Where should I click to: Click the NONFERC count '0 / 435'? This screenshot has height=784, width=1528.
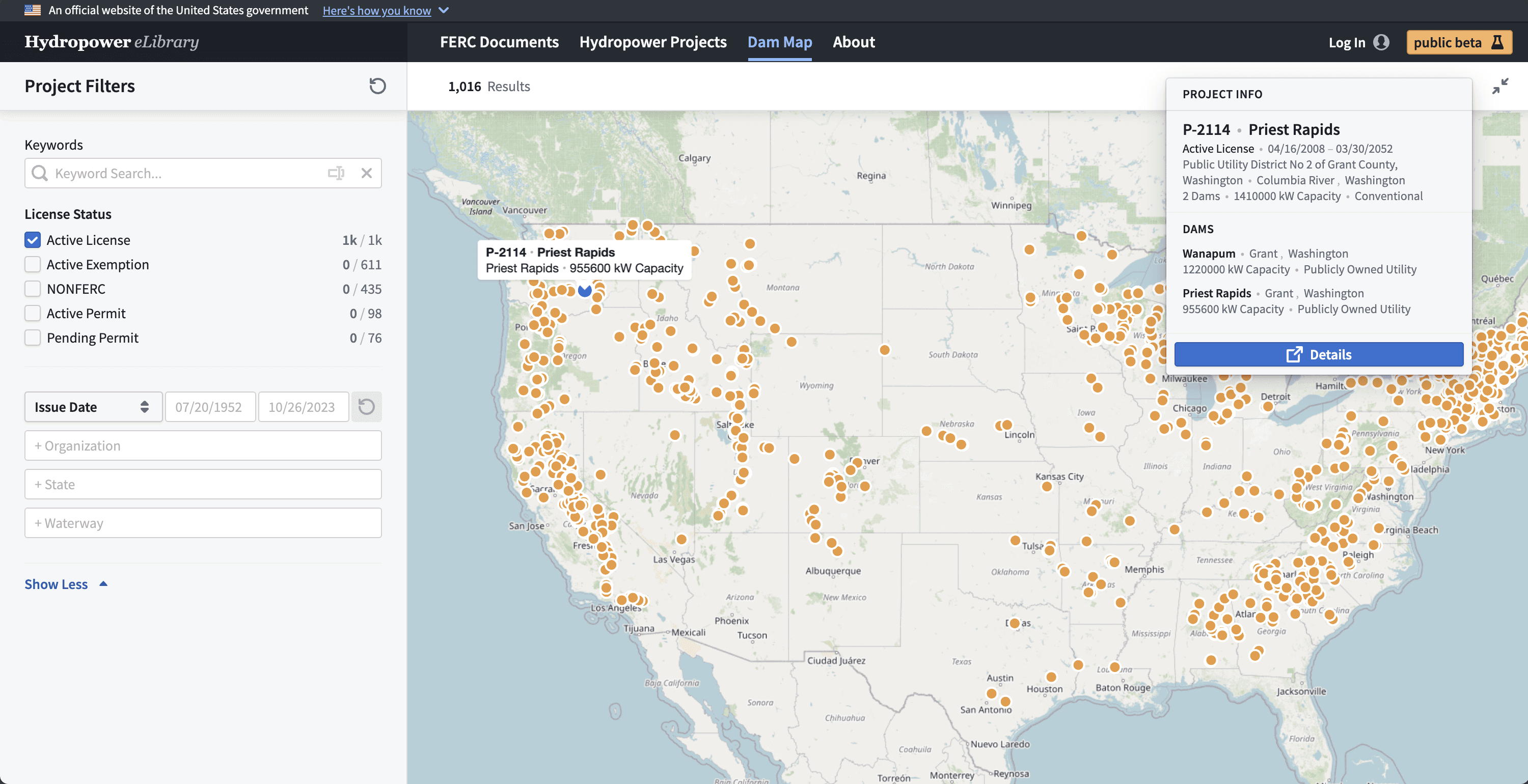click(x=362, y=289)
